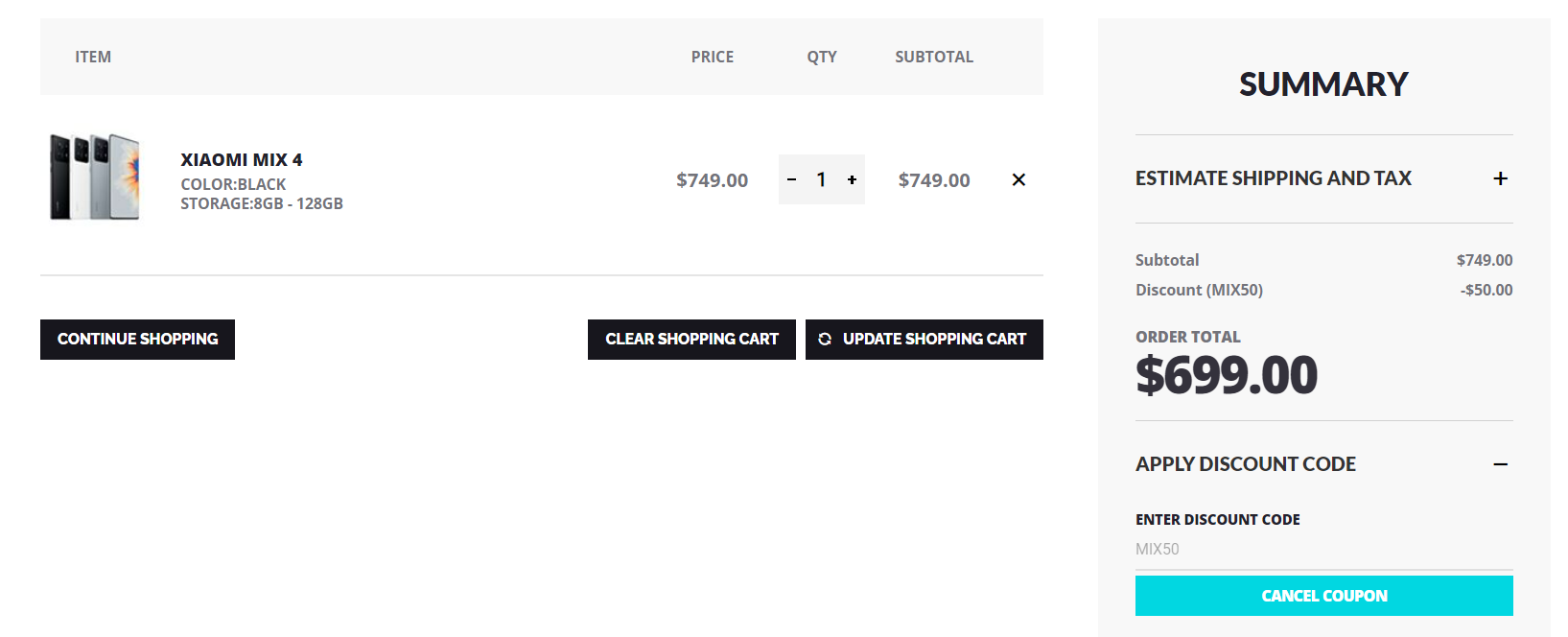Open the XIAOMI MIX 4 product name link

pyautogui.click(x=242, y=160)
